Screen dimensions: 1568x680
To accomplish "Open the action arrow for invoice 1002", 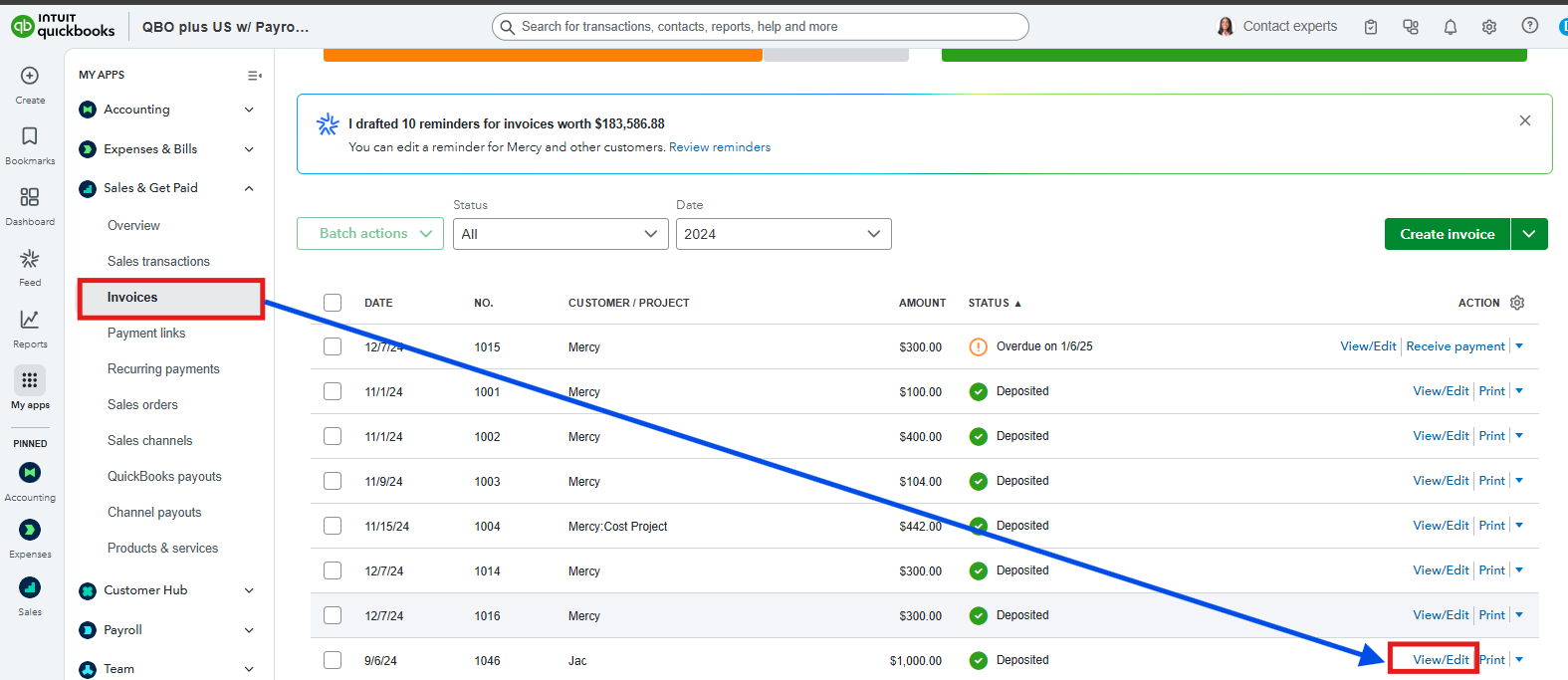I will pos(1519,436).
